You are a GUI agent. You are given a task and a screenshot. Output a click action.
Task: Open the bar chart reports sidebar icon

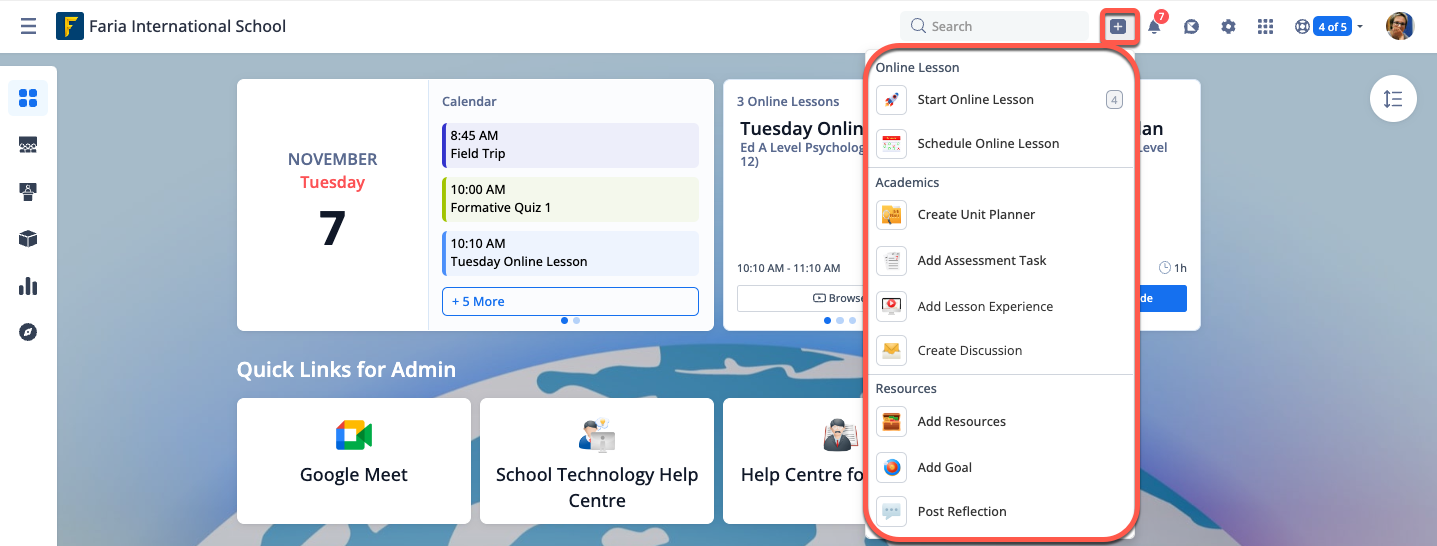(x=28, y=286)
